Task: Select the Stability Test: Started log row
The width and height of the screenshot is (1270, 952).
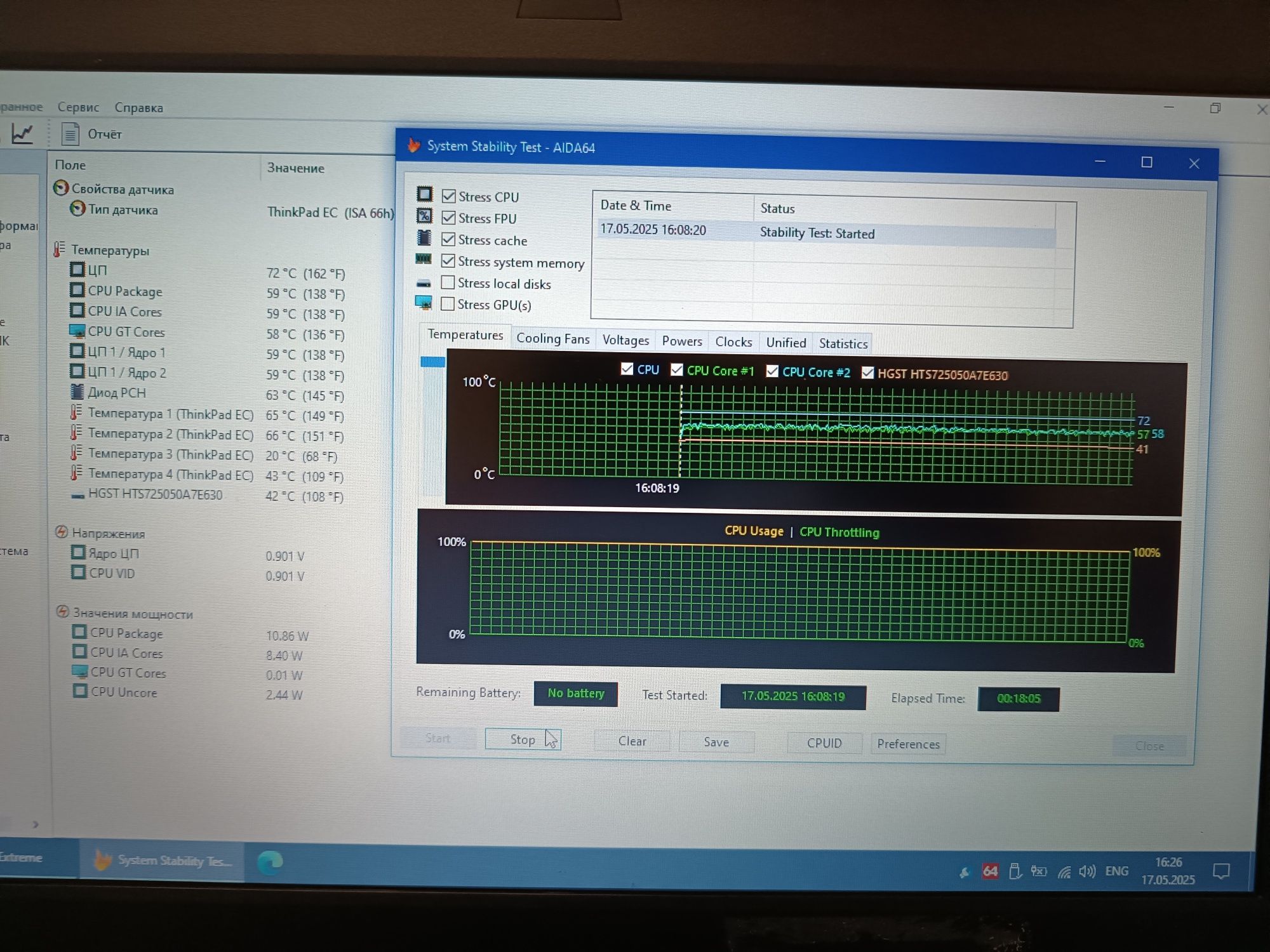Action: [827, 232]
